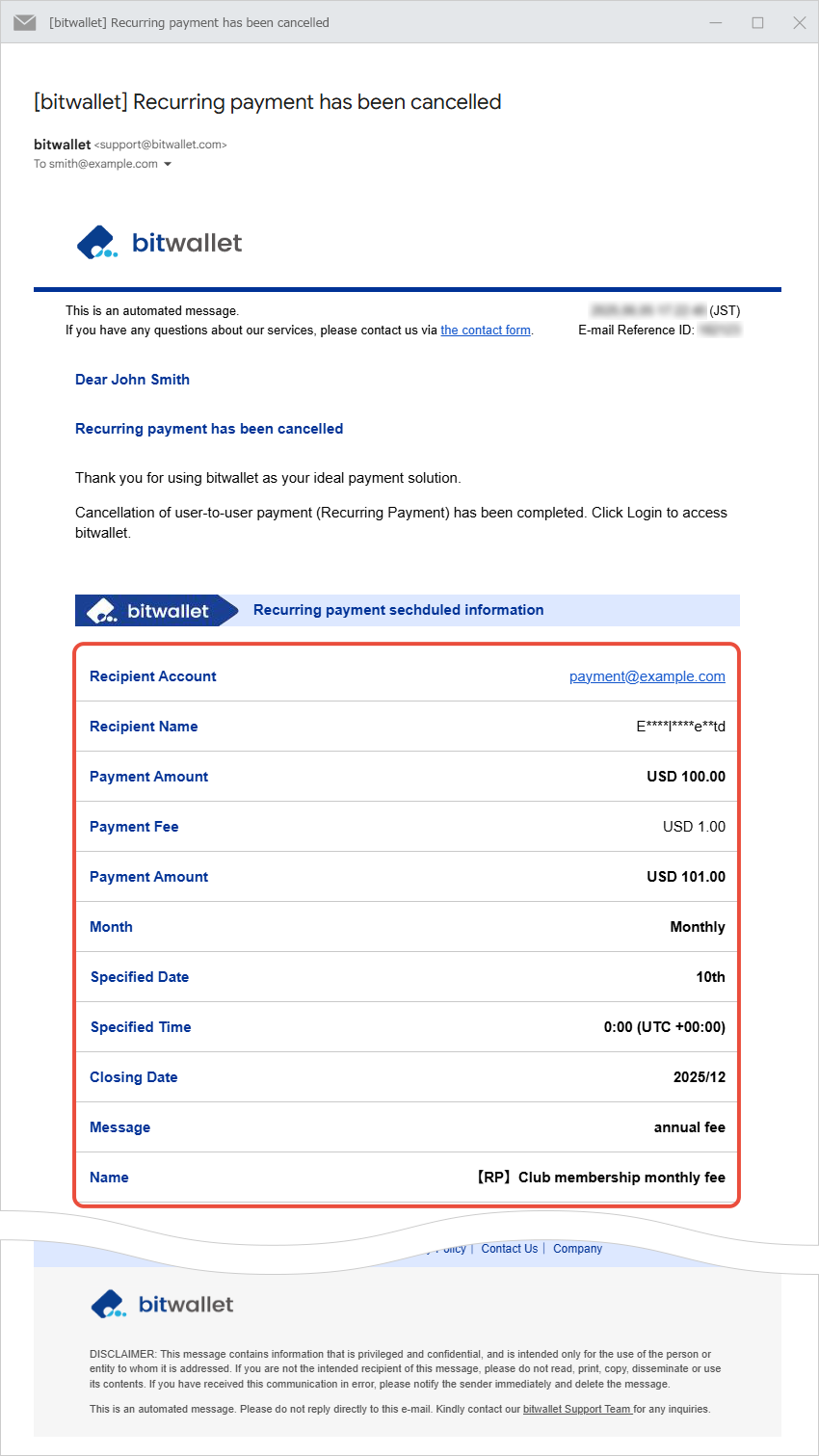Click email subject heading text

tap(267, 102)
